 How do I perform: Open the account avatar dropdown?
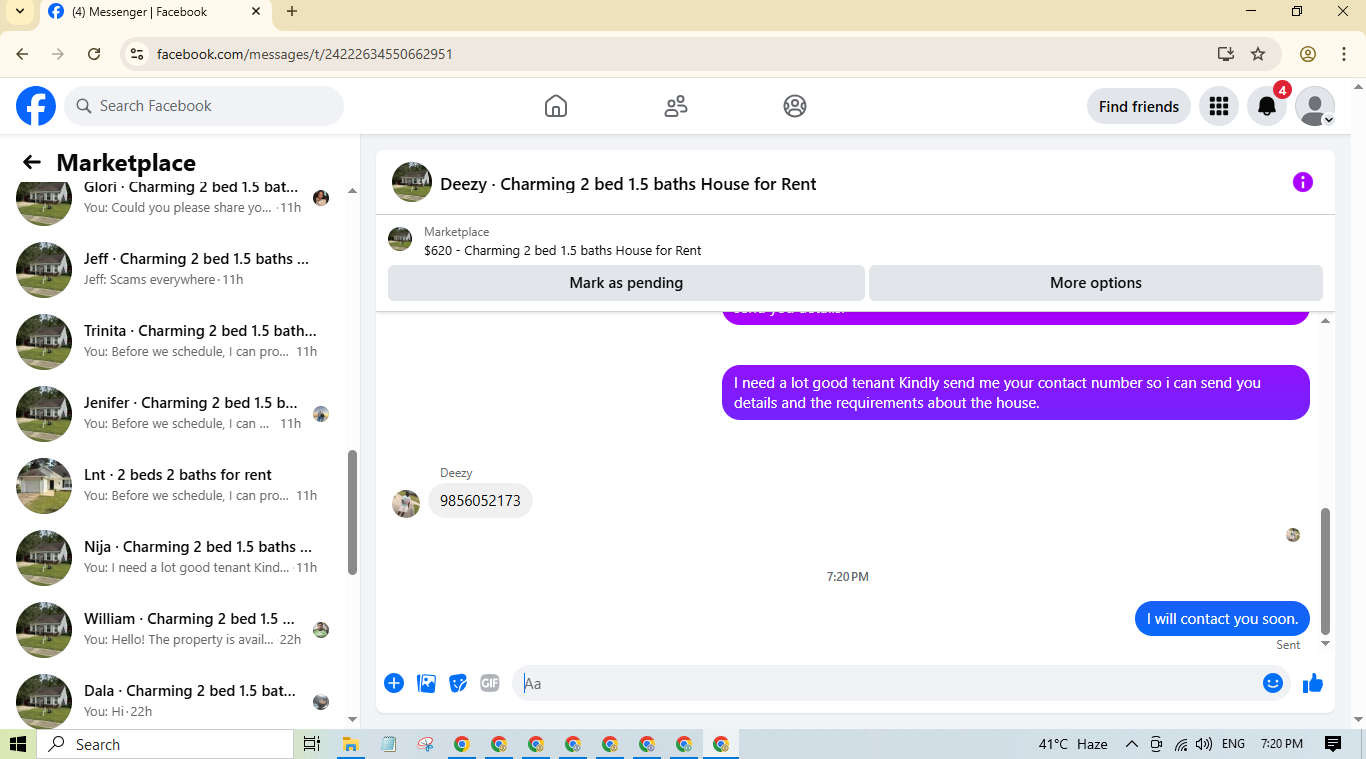click(1315, 106)
